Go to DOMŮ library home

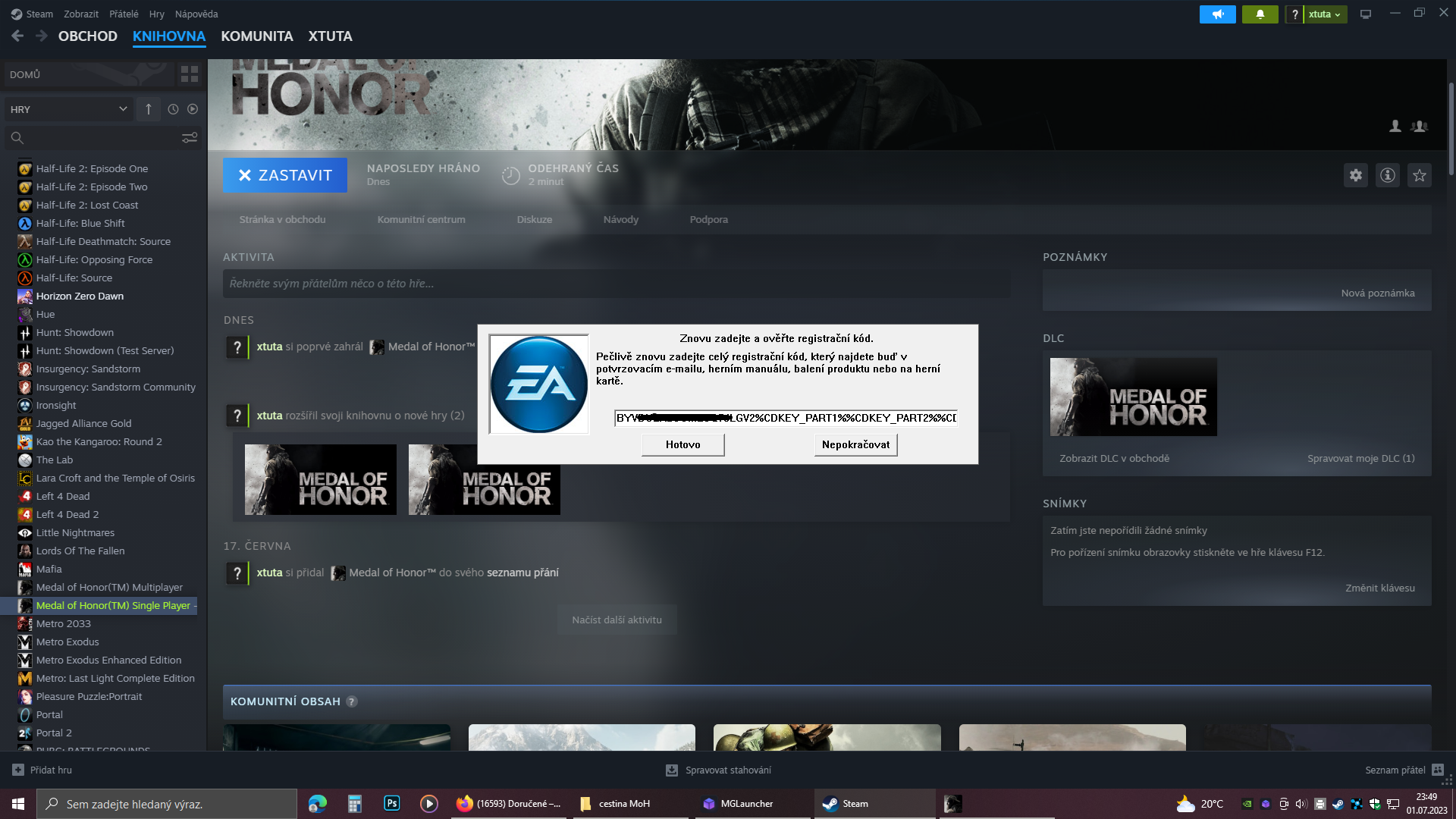point(89,74)
